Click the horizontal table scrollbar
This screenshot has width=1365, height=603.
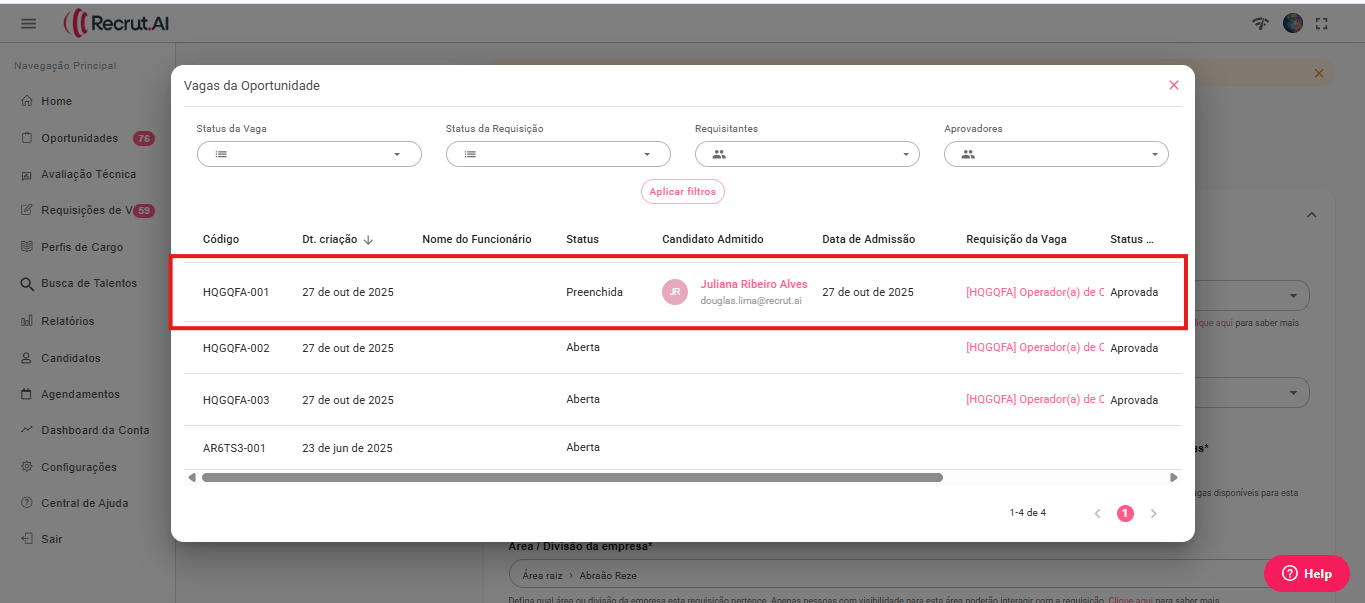pyautogui.click(x=572, y=478)
